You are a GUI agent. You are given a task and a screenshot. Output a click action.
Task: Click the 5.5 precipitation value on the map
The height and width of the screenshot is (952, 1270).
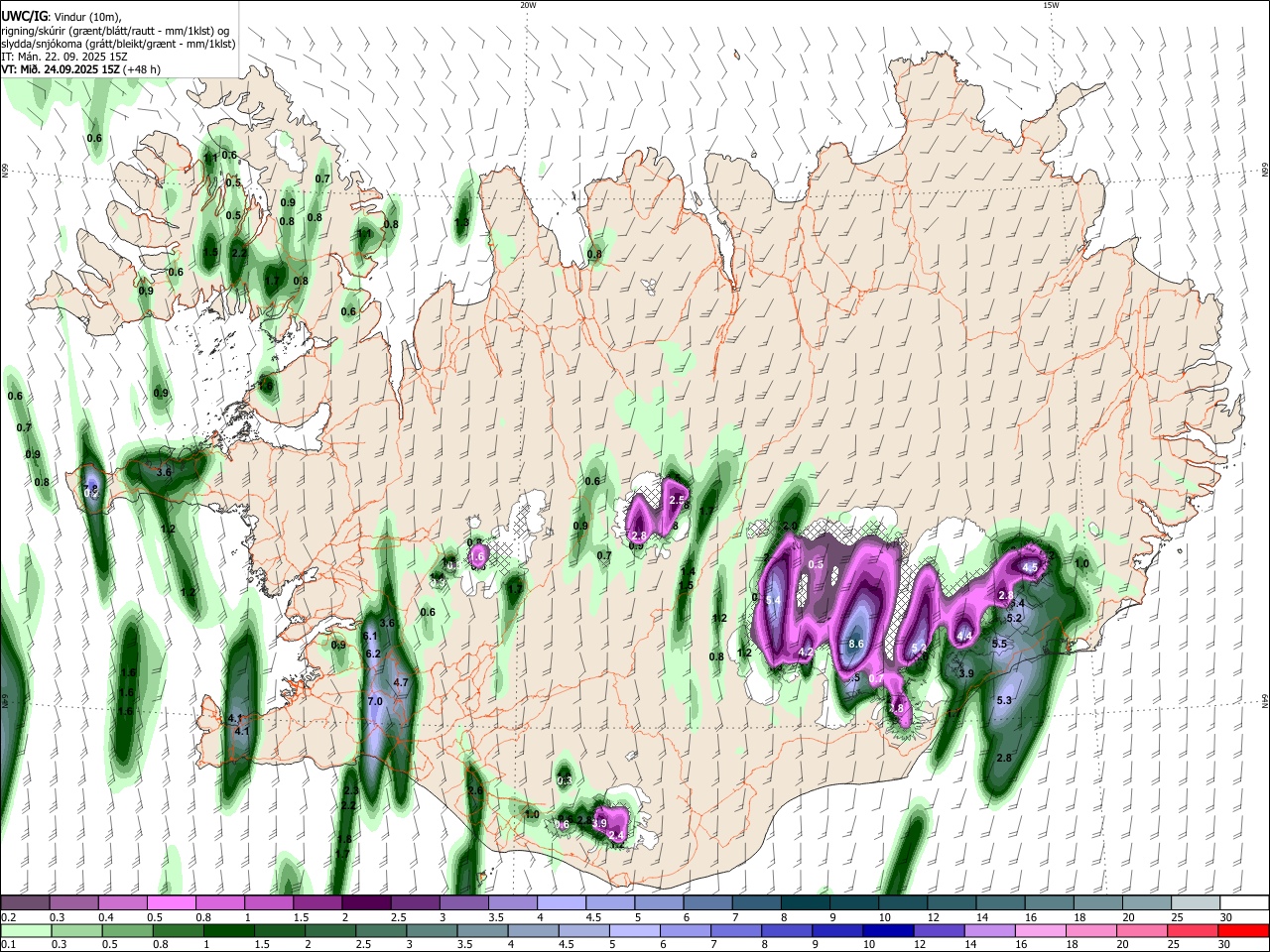[x=999, y=644]
